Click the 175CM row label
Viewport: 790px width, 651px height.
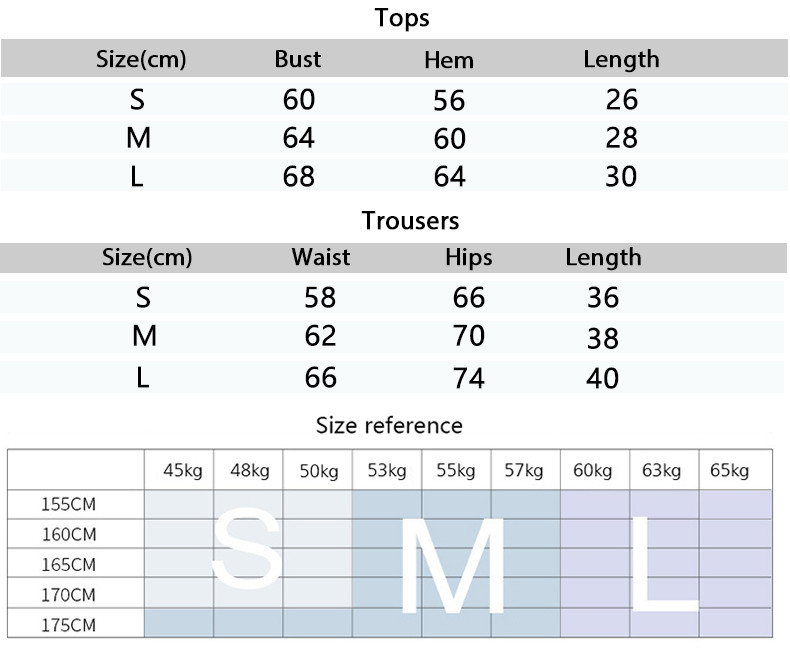[x=69, y=625]
